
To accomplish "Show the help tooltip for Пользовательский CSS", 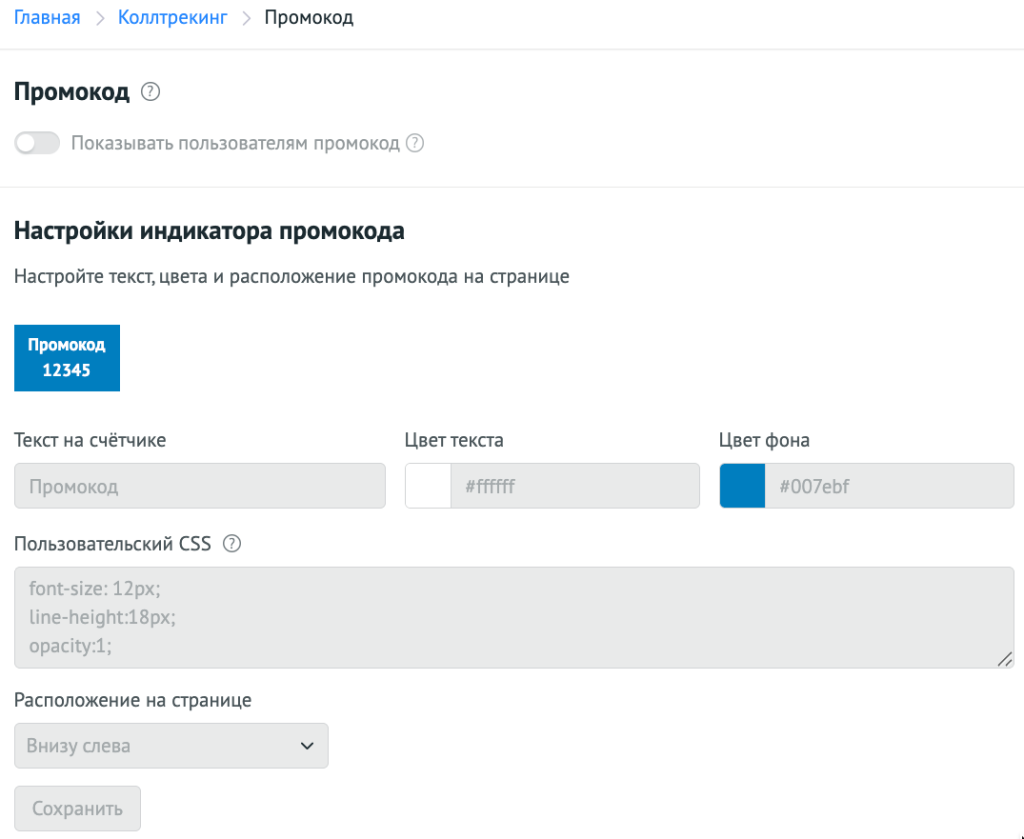I will (x=232, y=544).
